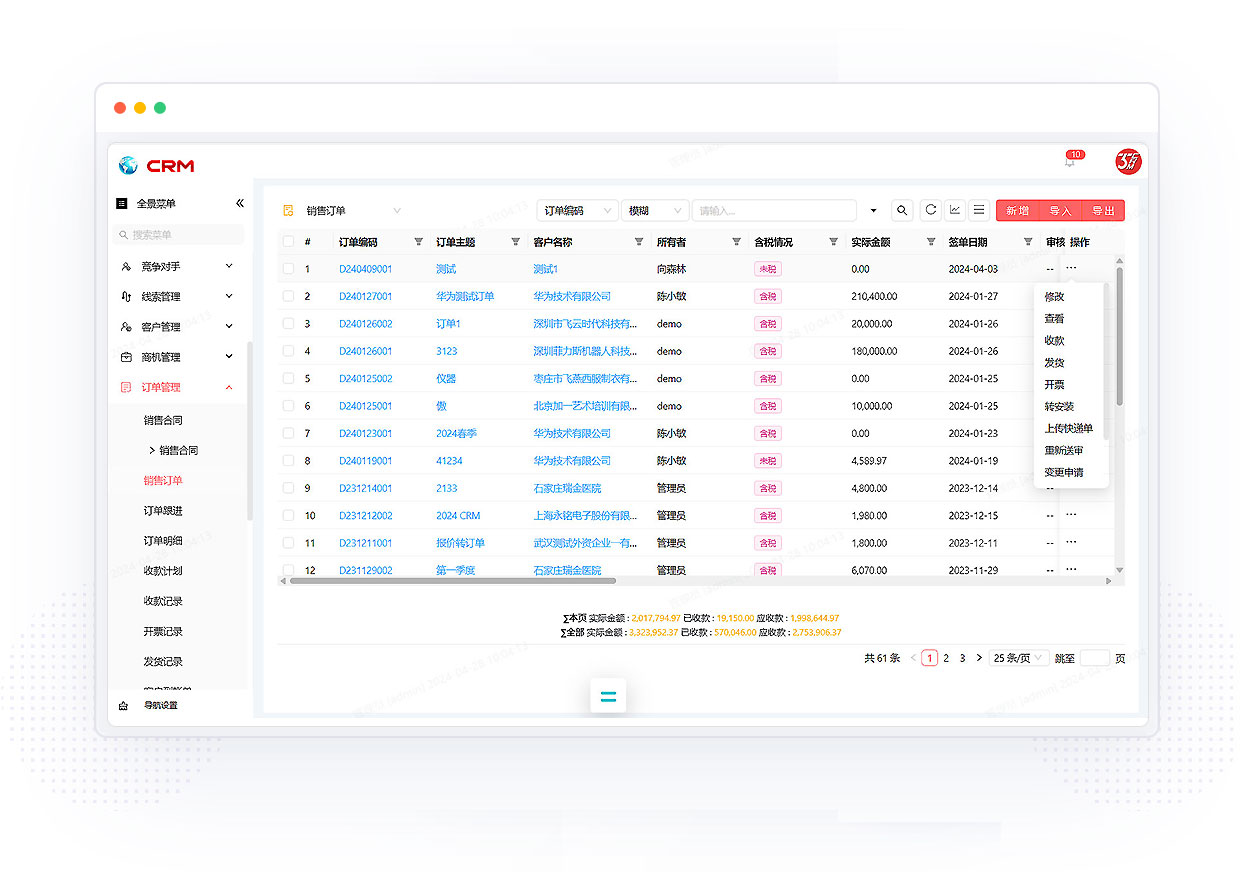
Task: Click the 导入 button
Action: tap(1060, 211)
